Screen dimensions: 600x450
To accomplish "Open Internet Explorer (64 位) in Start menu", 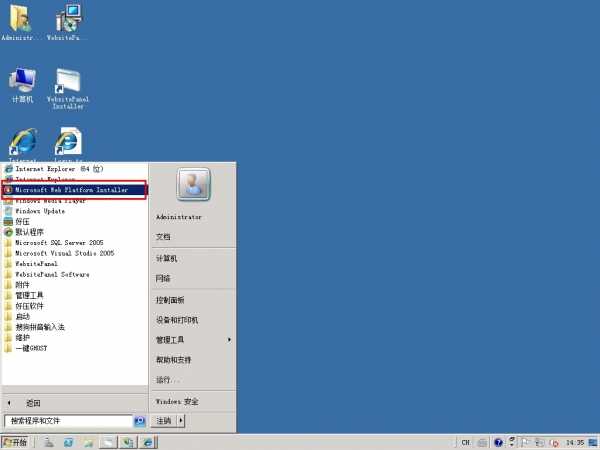I will coord(74,168).
